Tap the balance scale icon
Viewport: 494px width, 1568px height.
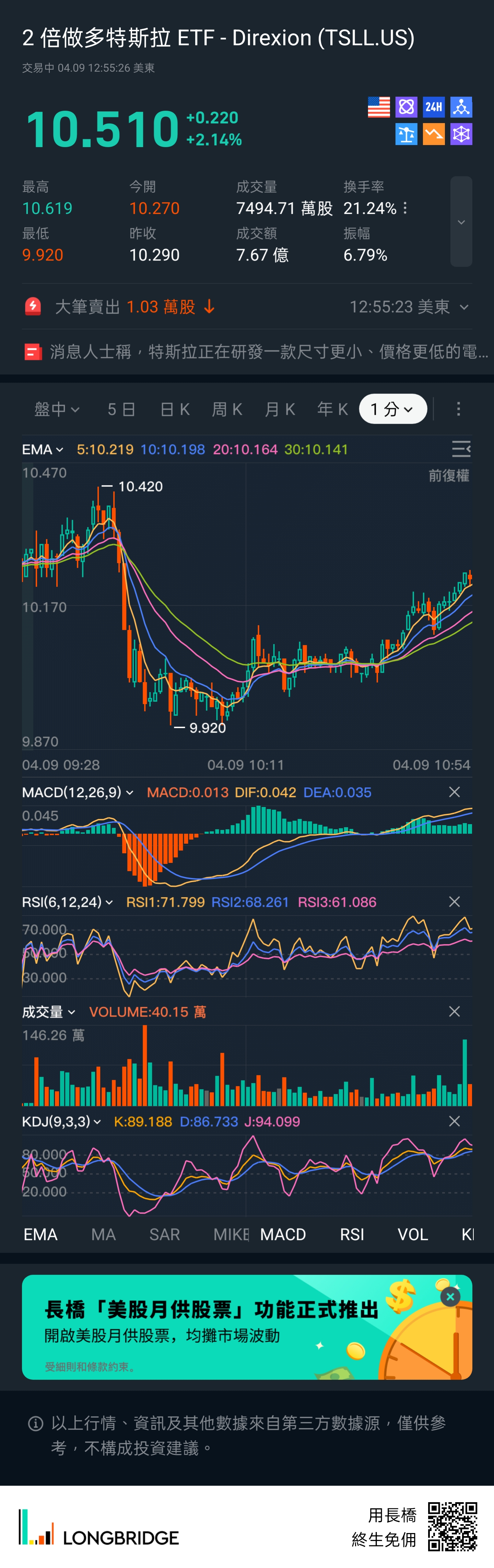click(406, 134)
